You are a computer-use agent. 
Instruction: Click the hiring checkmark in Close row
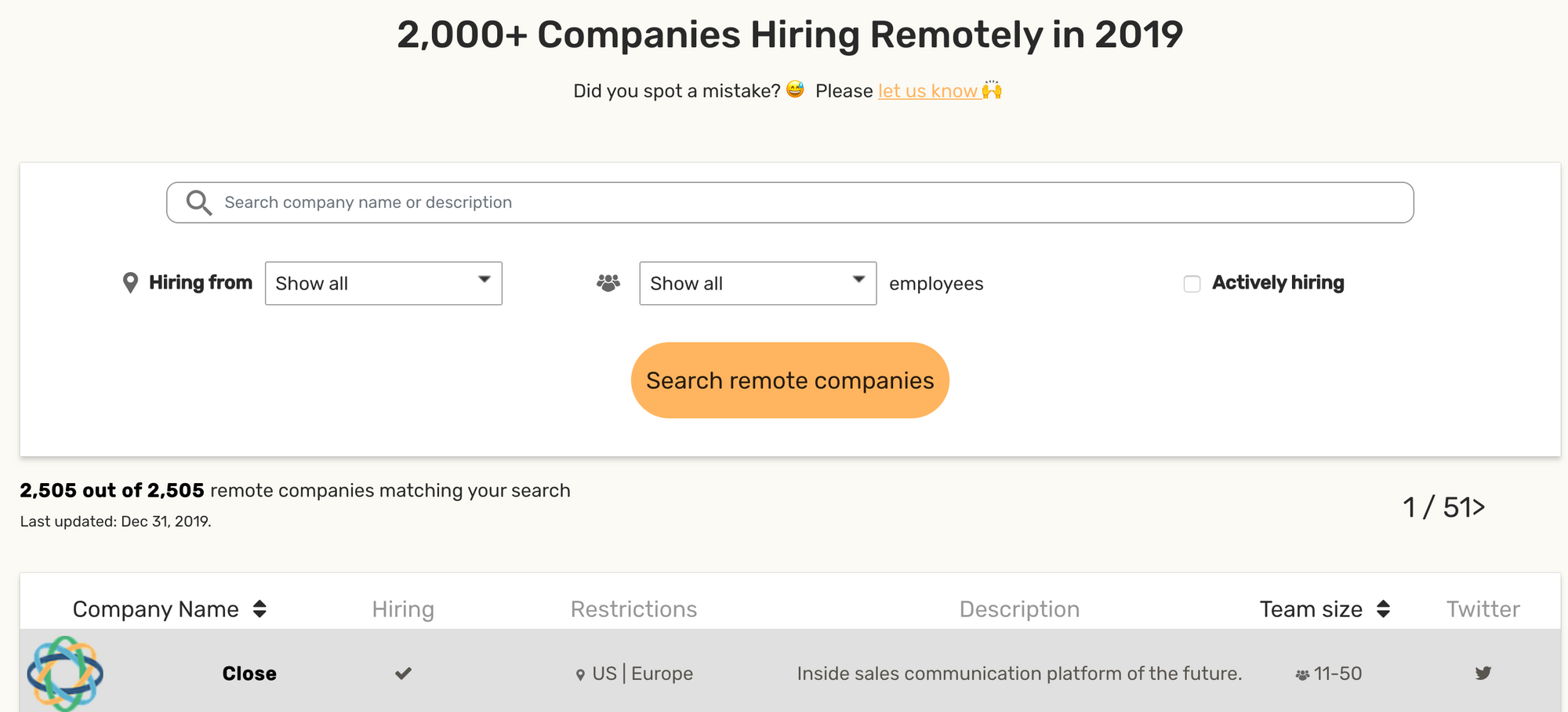click(x=403, y=674)
